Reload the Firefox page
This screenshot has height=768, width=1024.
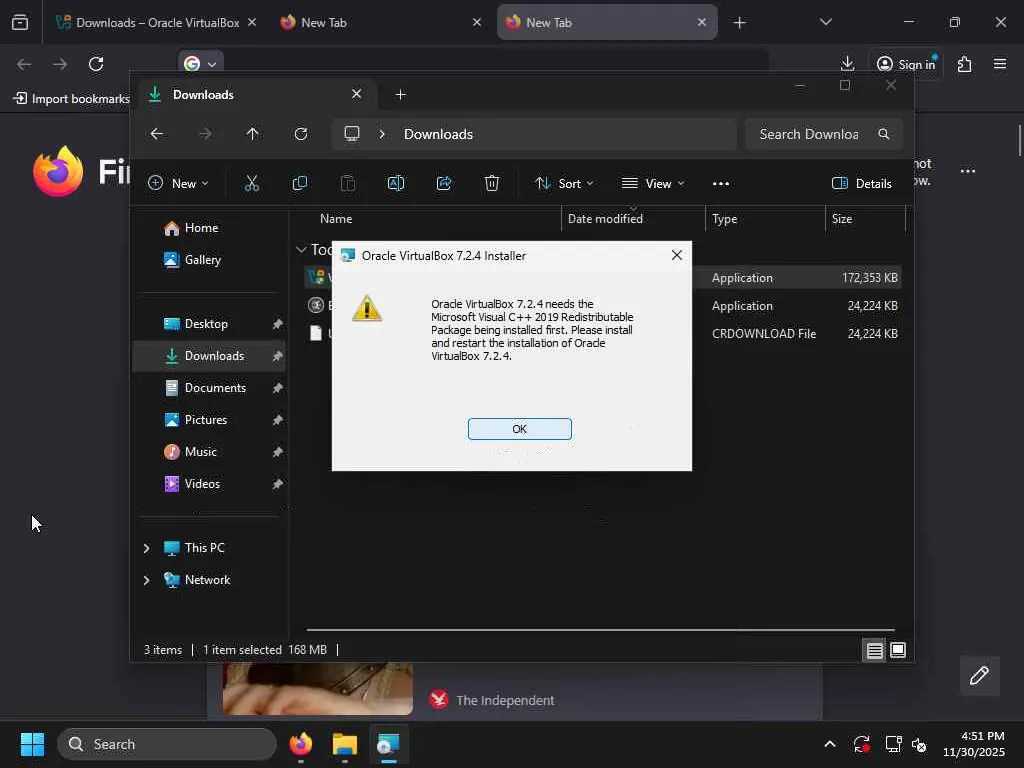point(96,64)
